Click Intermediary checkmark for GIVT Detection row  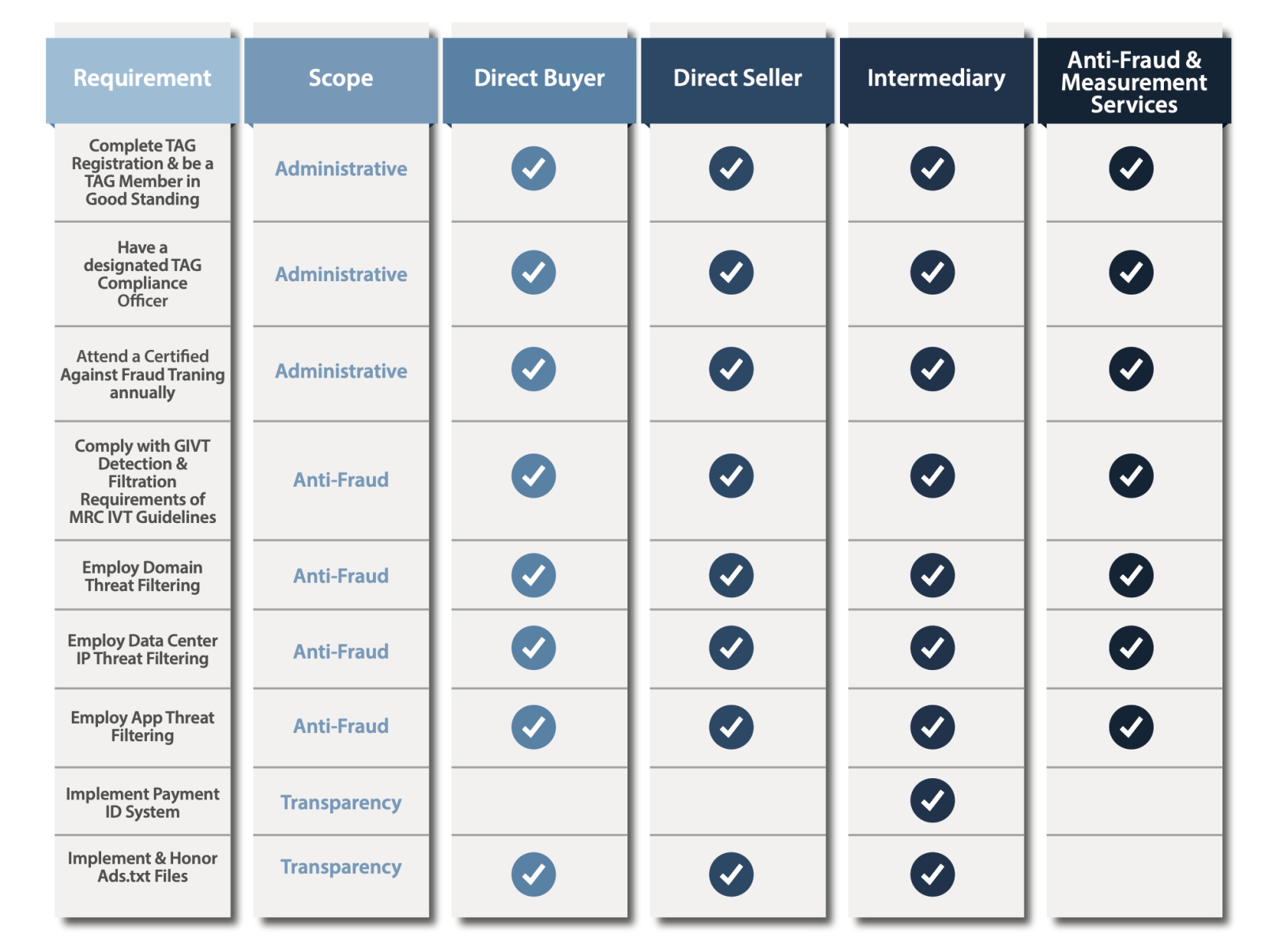tap(932, 476)
